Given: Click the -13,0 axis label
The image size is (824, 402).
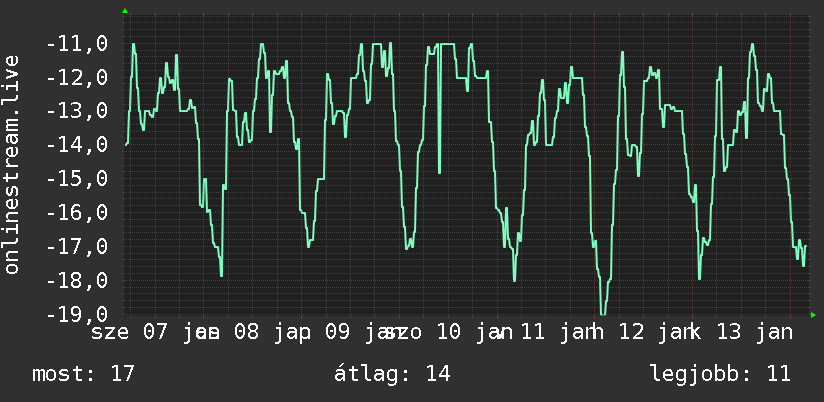Looking at the screenshot, I should pos(76,111).
